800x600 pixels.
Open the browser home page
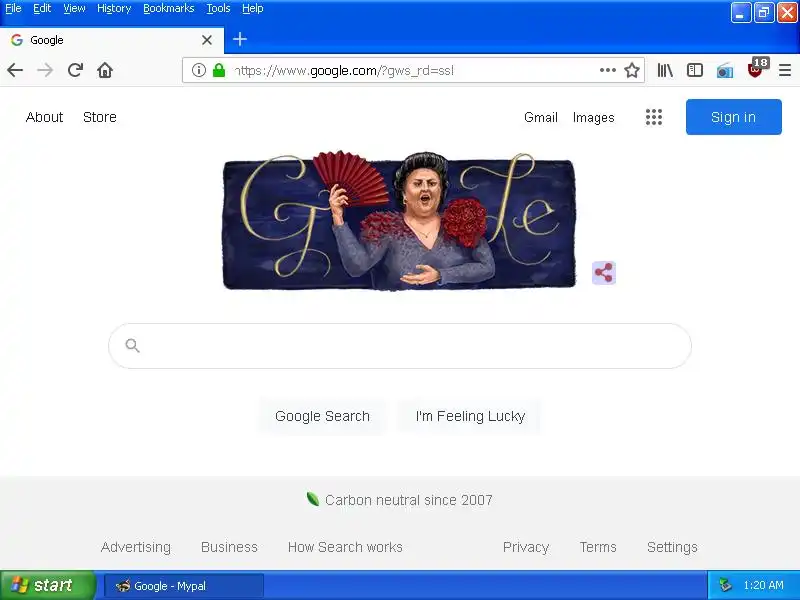click(105, 70)
